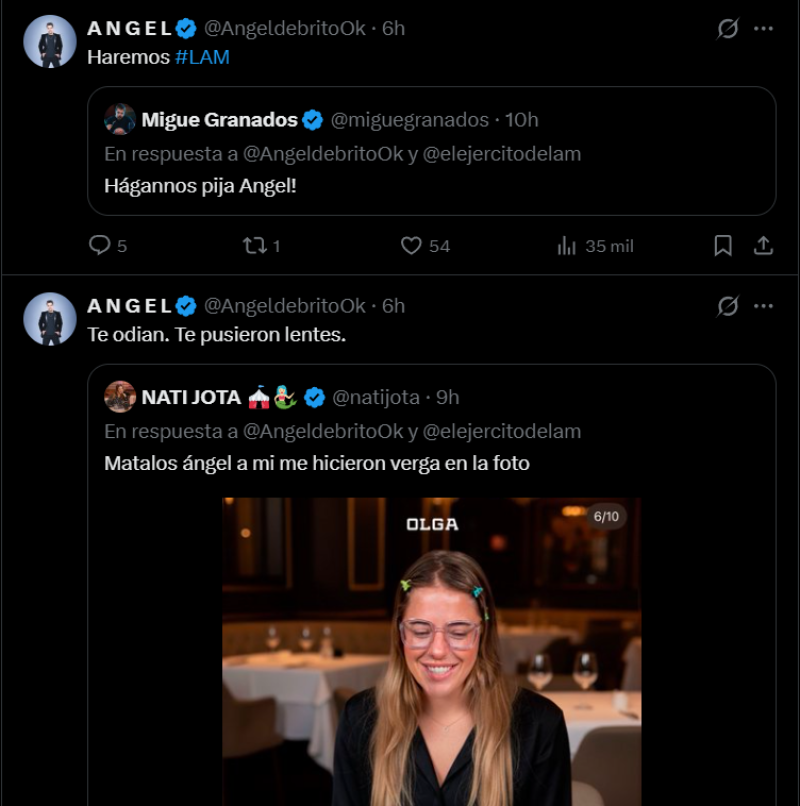Open quoted tweet 'Hágannos pija Angel!'

(430, 187)
